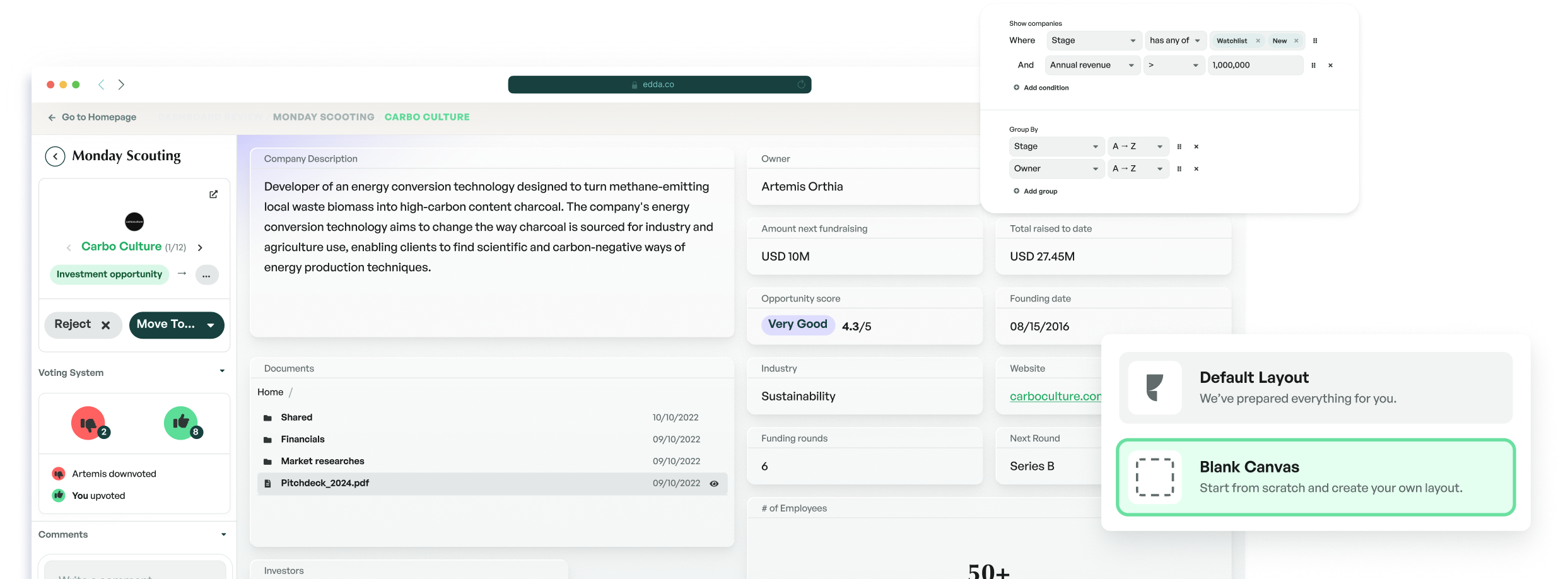Open the Stage field dropdown in Where condition
Screen dimensions: 1568x579
1094,40
